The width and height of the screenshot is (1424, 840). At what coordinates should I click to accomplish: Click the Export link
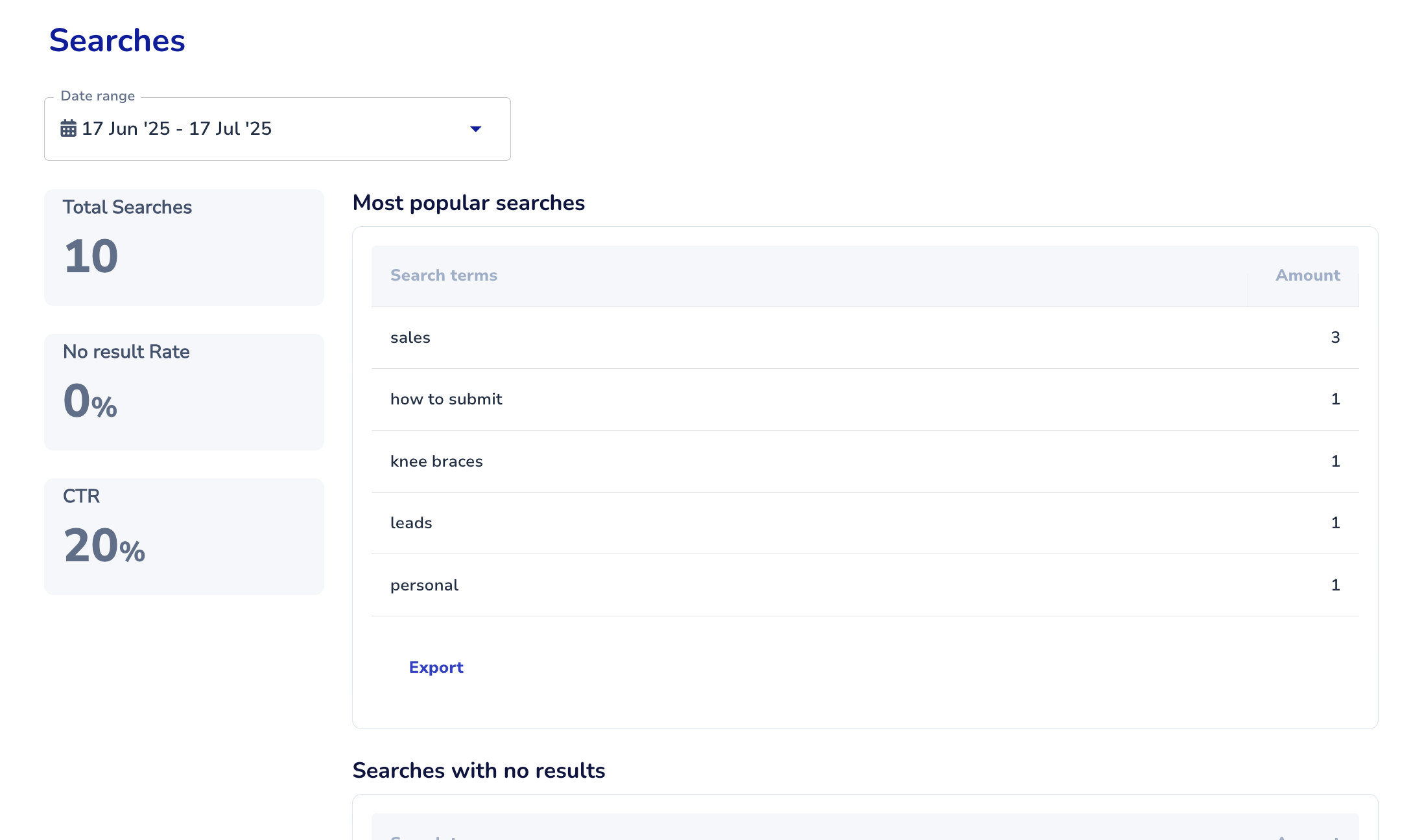[x=436, y=667]
